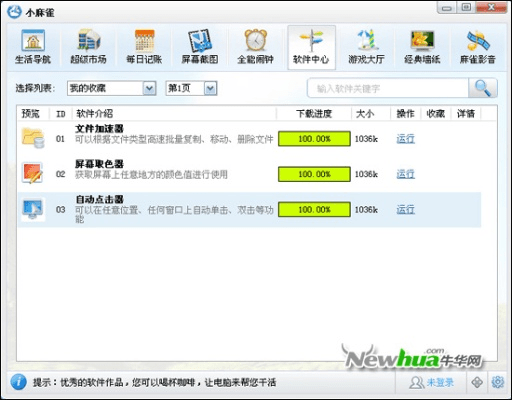This screenshot has width=512, height=400.
Task: Click the user avatar icon beside 未登录
Action: point(416,383)
